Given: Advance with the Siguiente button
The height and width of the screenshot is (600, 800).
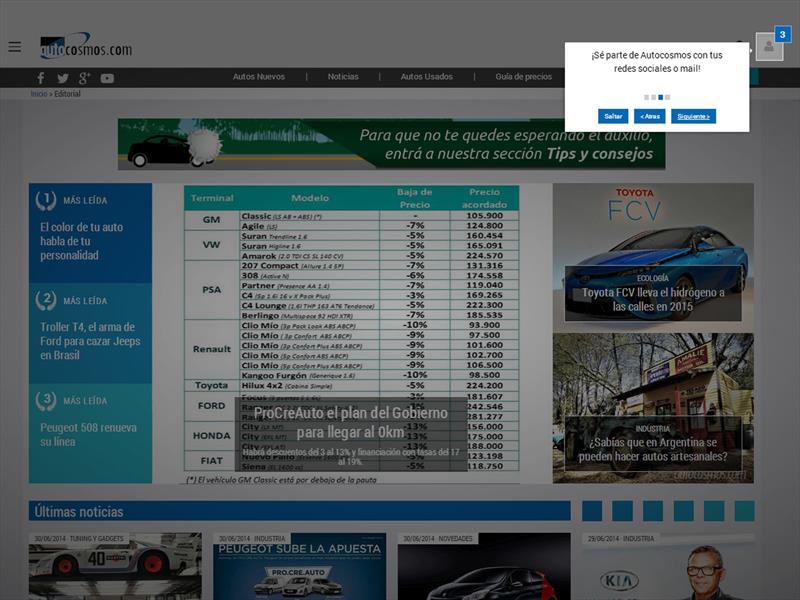Looking at the screenshot, I should click(693, 116).
